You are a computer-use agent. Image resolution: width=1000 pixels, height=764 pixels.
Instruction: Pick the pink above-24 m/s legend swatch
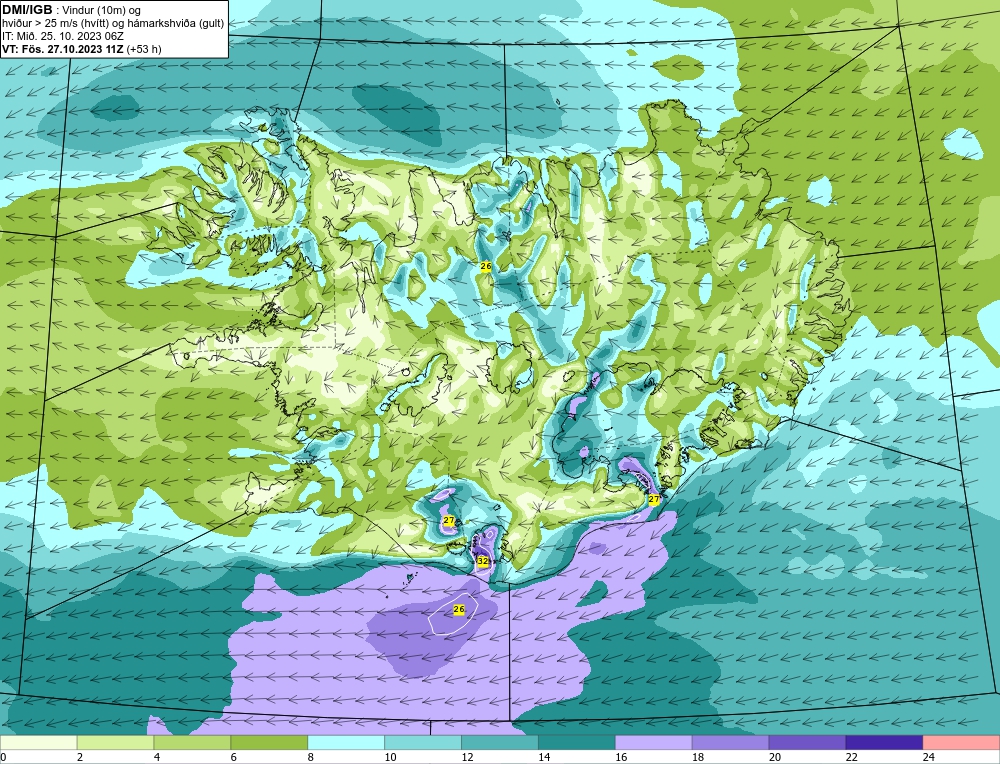click(961, 742)
